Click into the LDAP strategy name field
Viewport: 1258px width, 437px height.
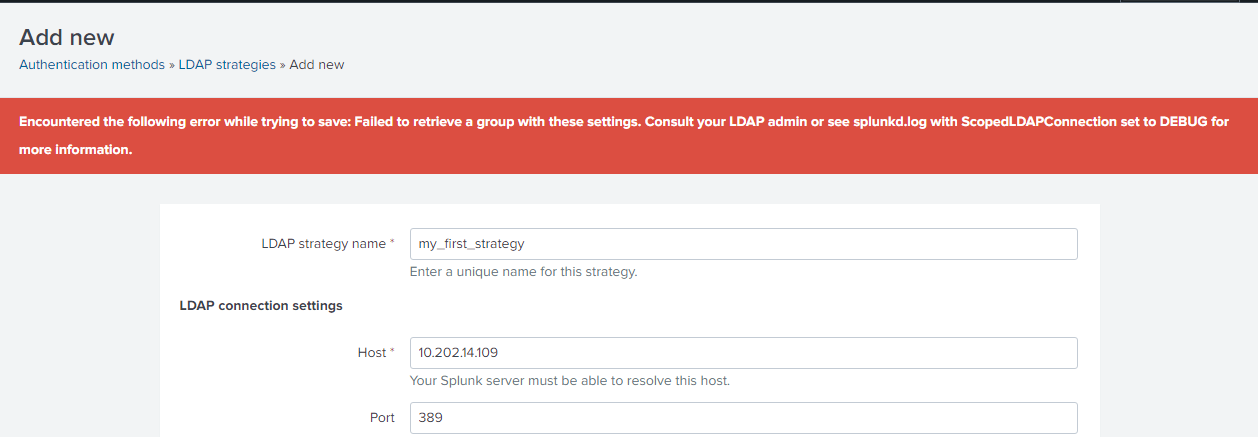tap(743, 244)
